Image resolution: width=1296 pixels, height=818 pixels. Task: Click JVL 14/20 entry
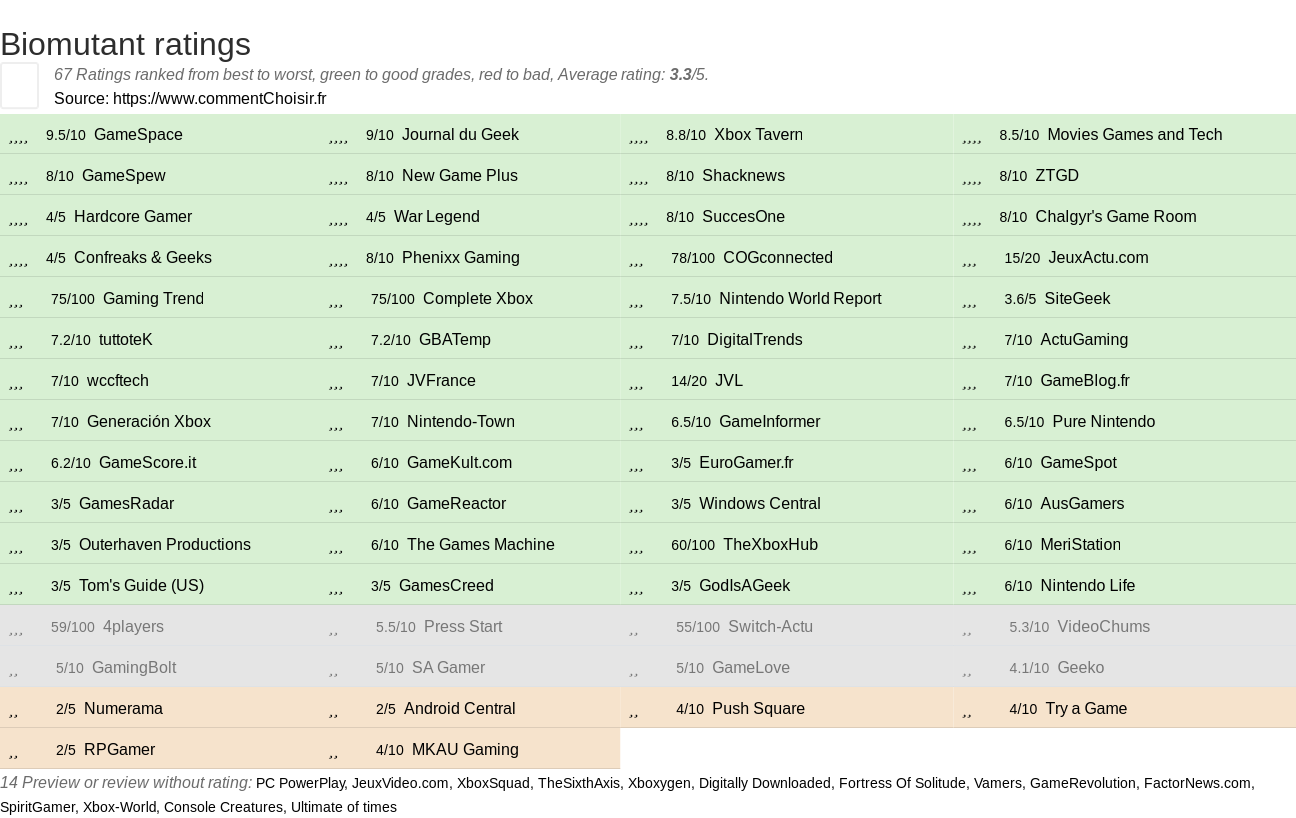coord(729,380)
